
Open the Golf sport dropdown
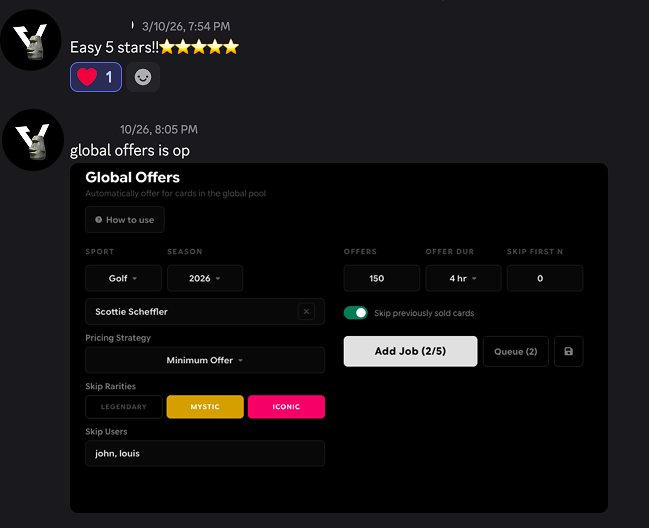123,278
